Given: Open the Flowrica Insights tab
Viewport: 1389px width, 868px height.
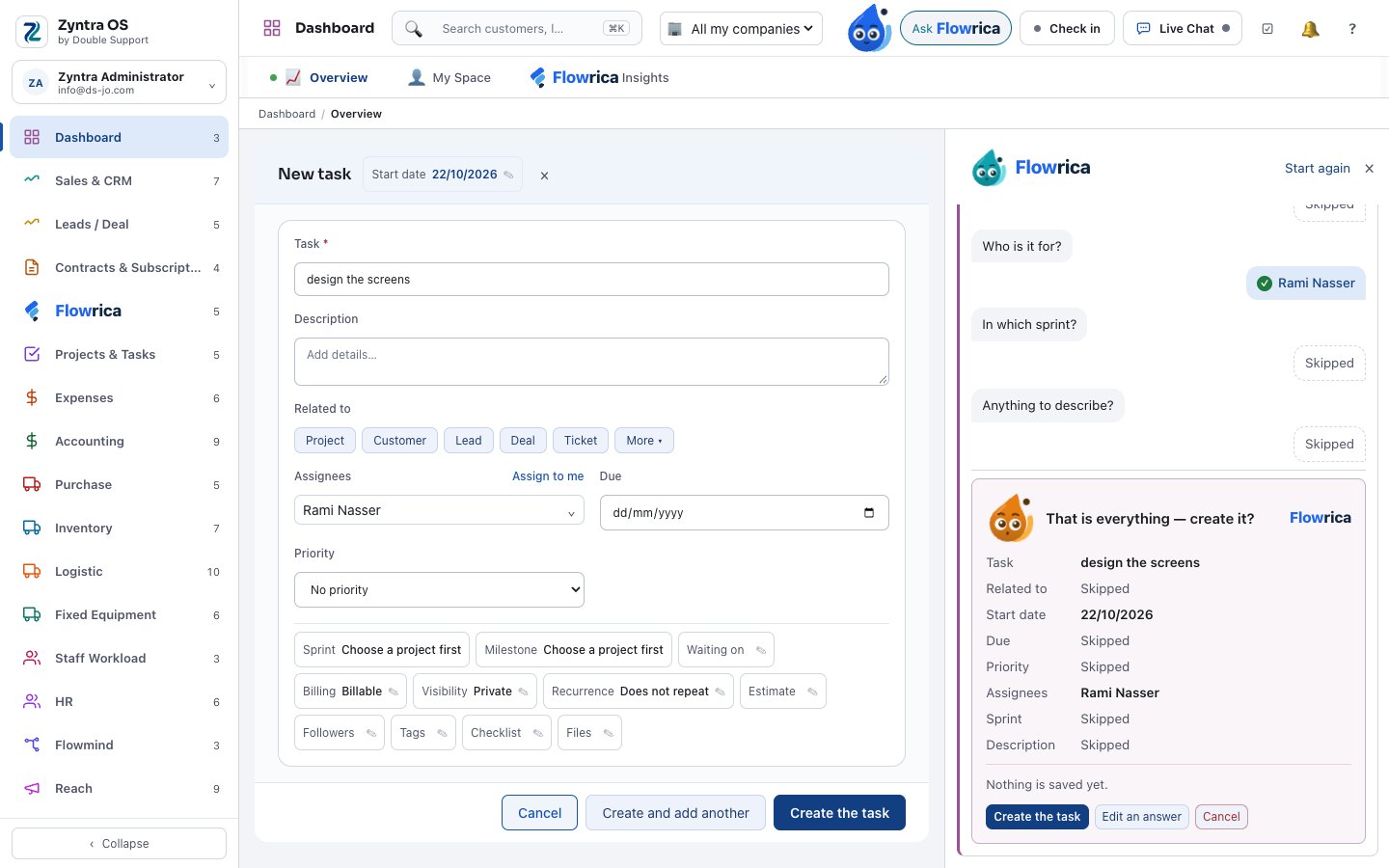Looking at the screenshot, I should [599, 77].
